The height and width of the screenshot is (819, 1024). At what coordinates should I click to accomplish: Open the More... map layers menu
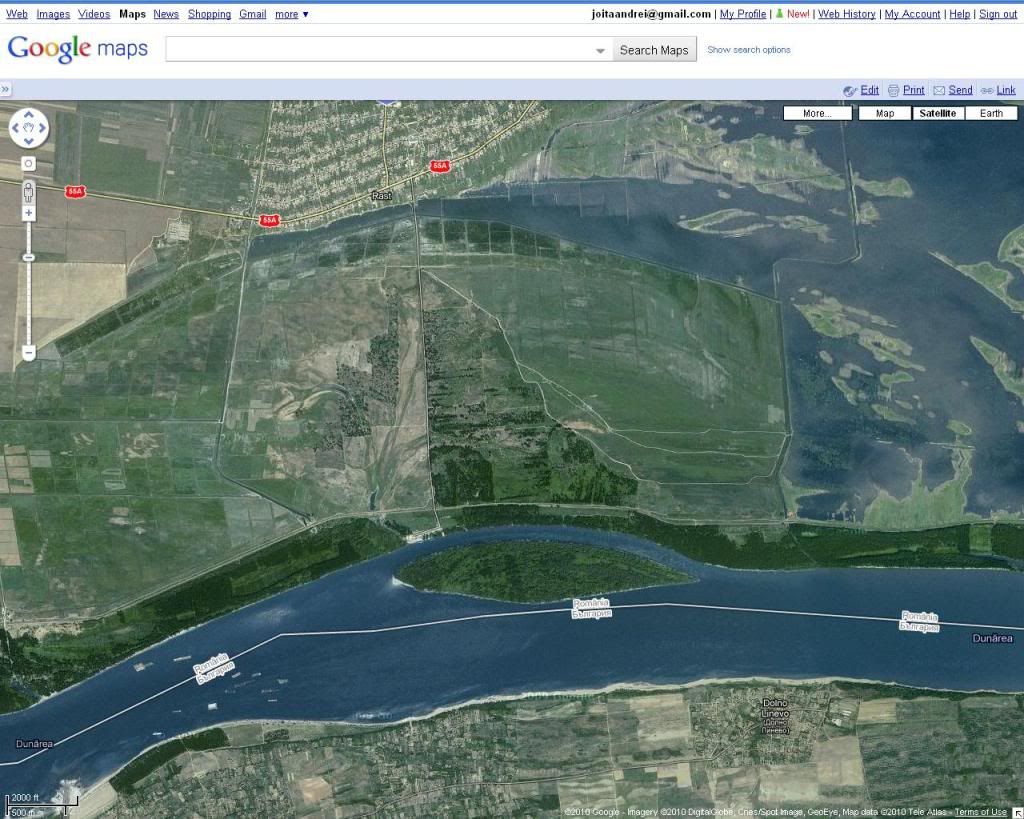818,113
